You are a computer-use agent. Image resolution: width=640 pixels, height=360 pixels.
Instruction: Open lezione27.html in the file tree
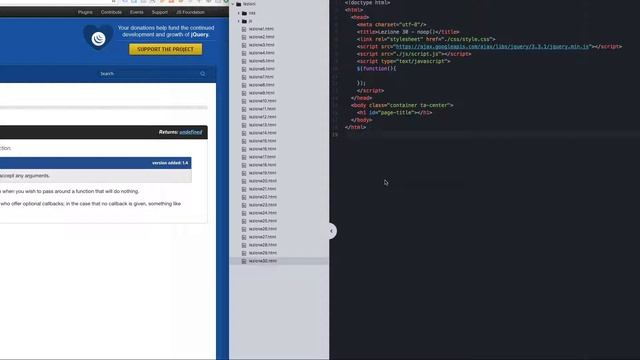coord(262,237)
